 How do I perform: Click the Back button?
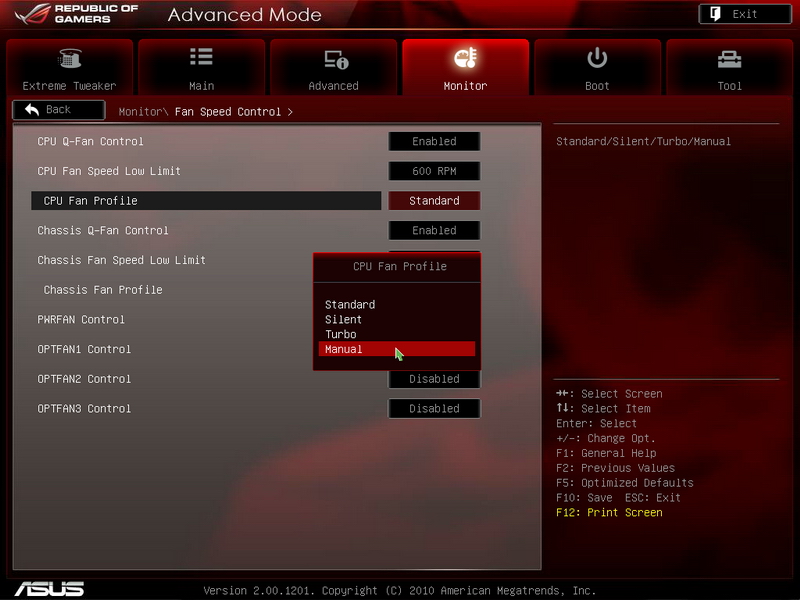pos(59,110)
